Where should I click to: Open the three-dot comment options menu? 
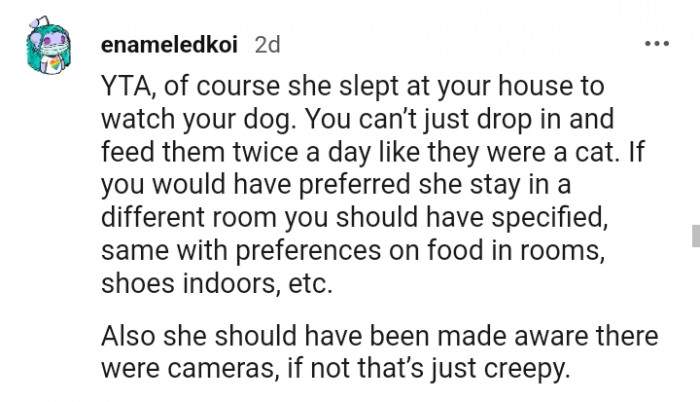(x=656, y=45)
